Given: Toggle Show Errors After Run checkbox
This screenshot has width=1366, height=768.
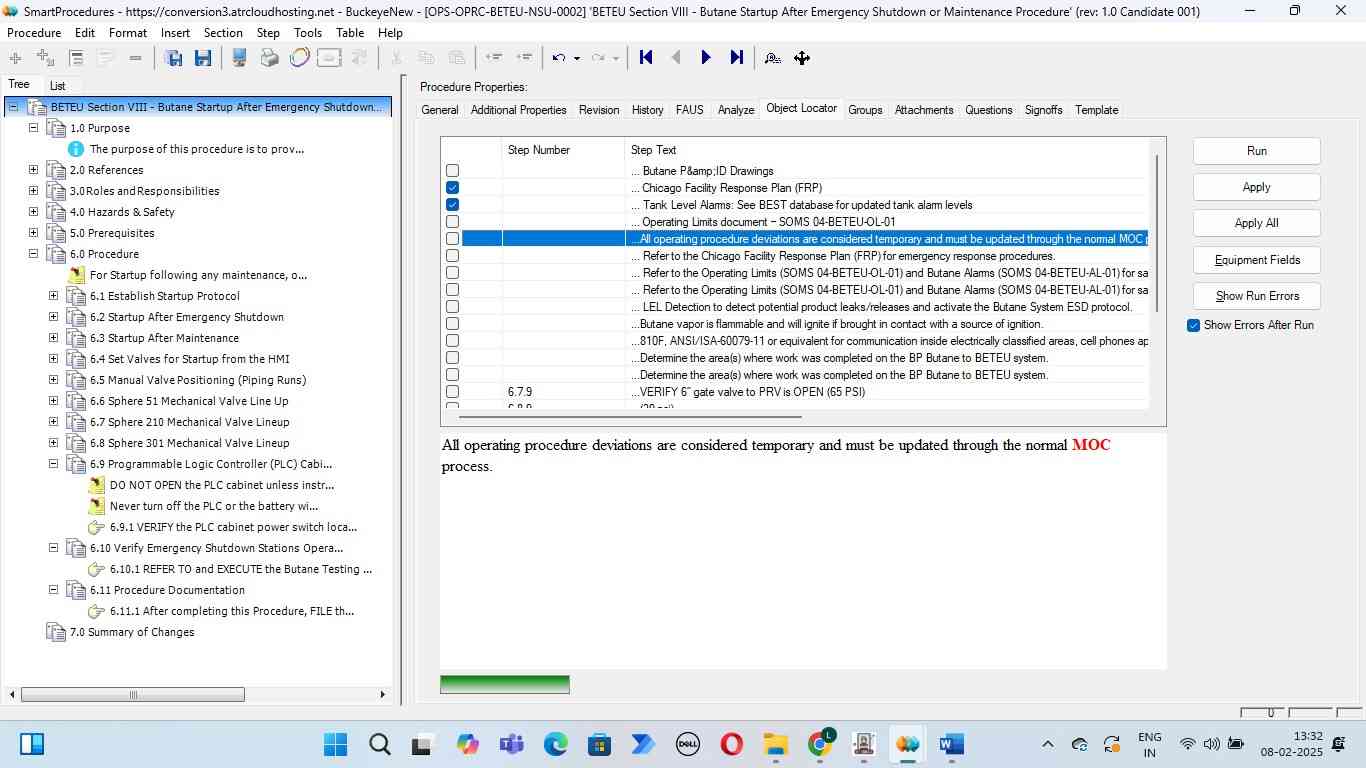Looking at the screenshot, I should click(x=1193, y=325).
